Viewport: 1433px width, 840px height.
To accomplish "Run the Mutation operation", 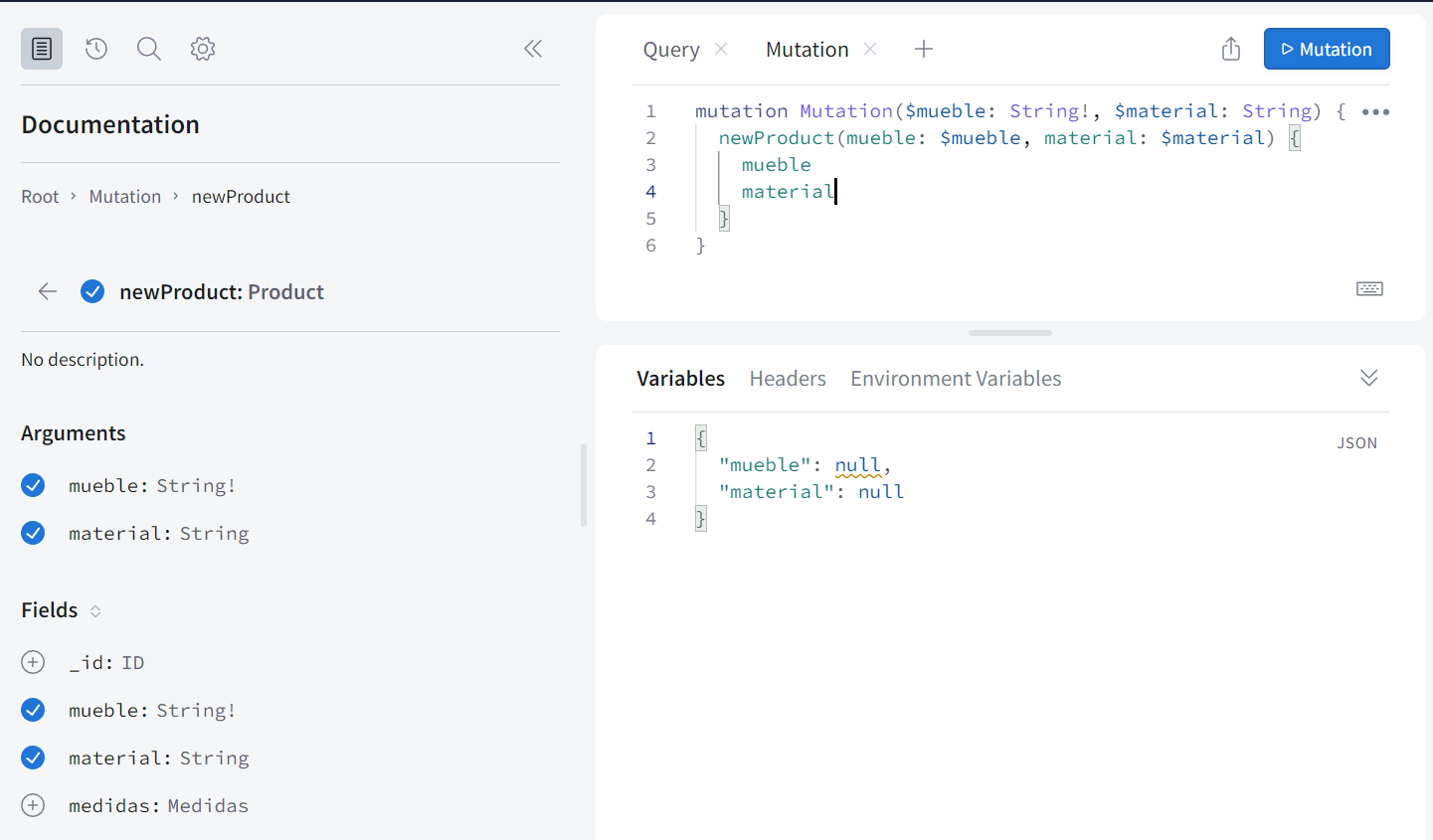I will click(x=1327, y=49).
